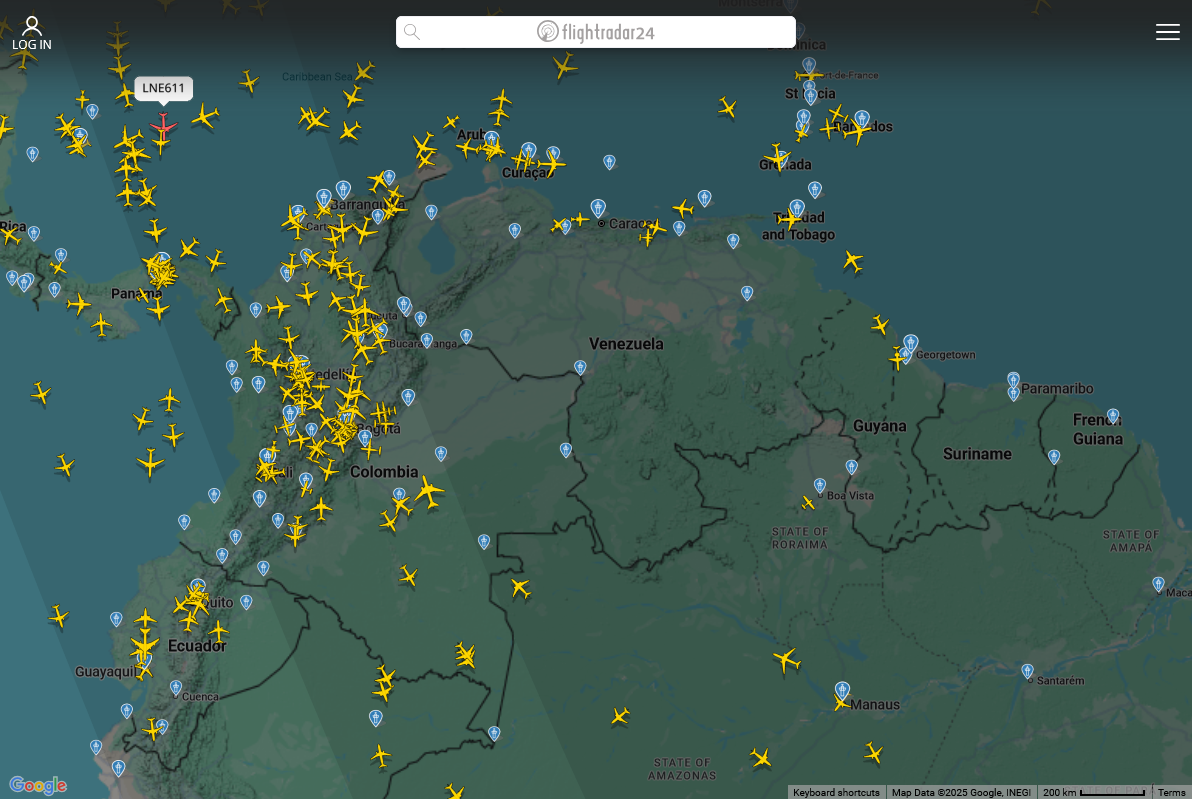Select the airport pin at Manaus
Image resolution: width=1192 pixels, height=799 pixels.
843,689
